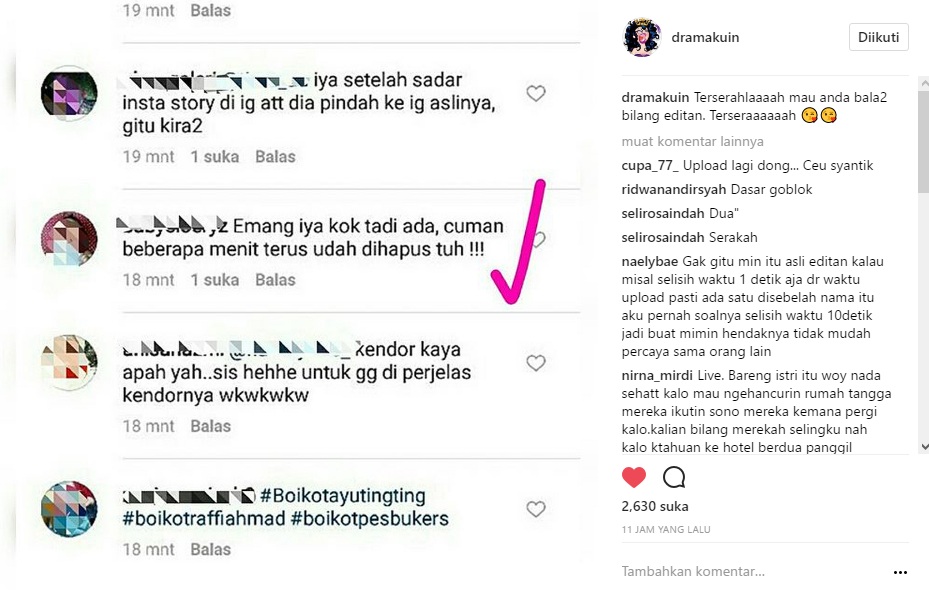Viewport: 929px width, 596px height.
Task: Expand 'muat komentar lainnya' comments
Action: click(692, 142)
